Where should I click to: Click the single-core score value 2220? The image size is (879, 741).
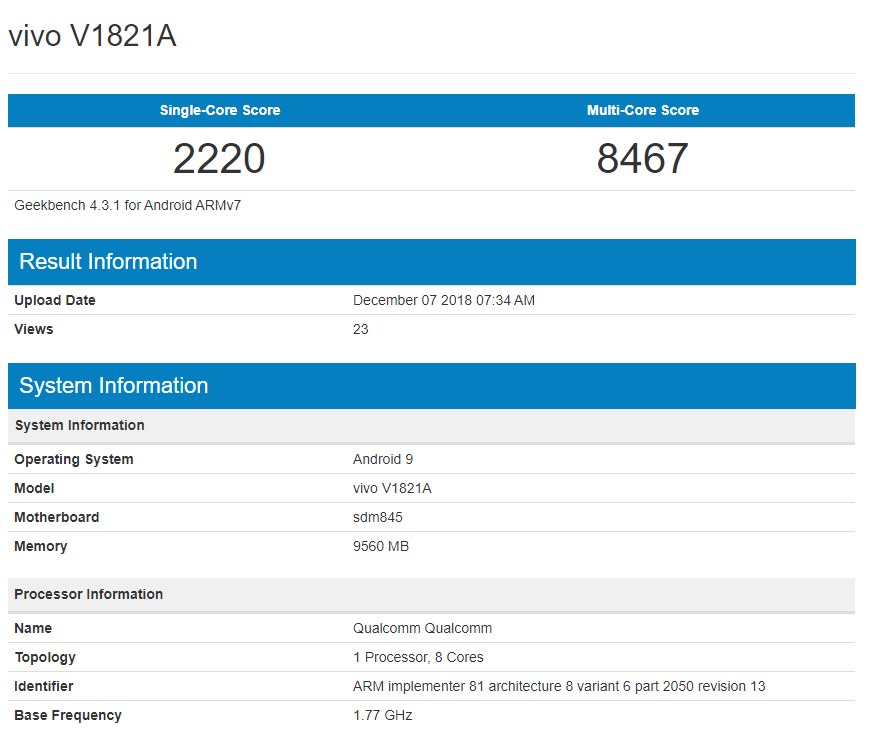tap(219, 159)
